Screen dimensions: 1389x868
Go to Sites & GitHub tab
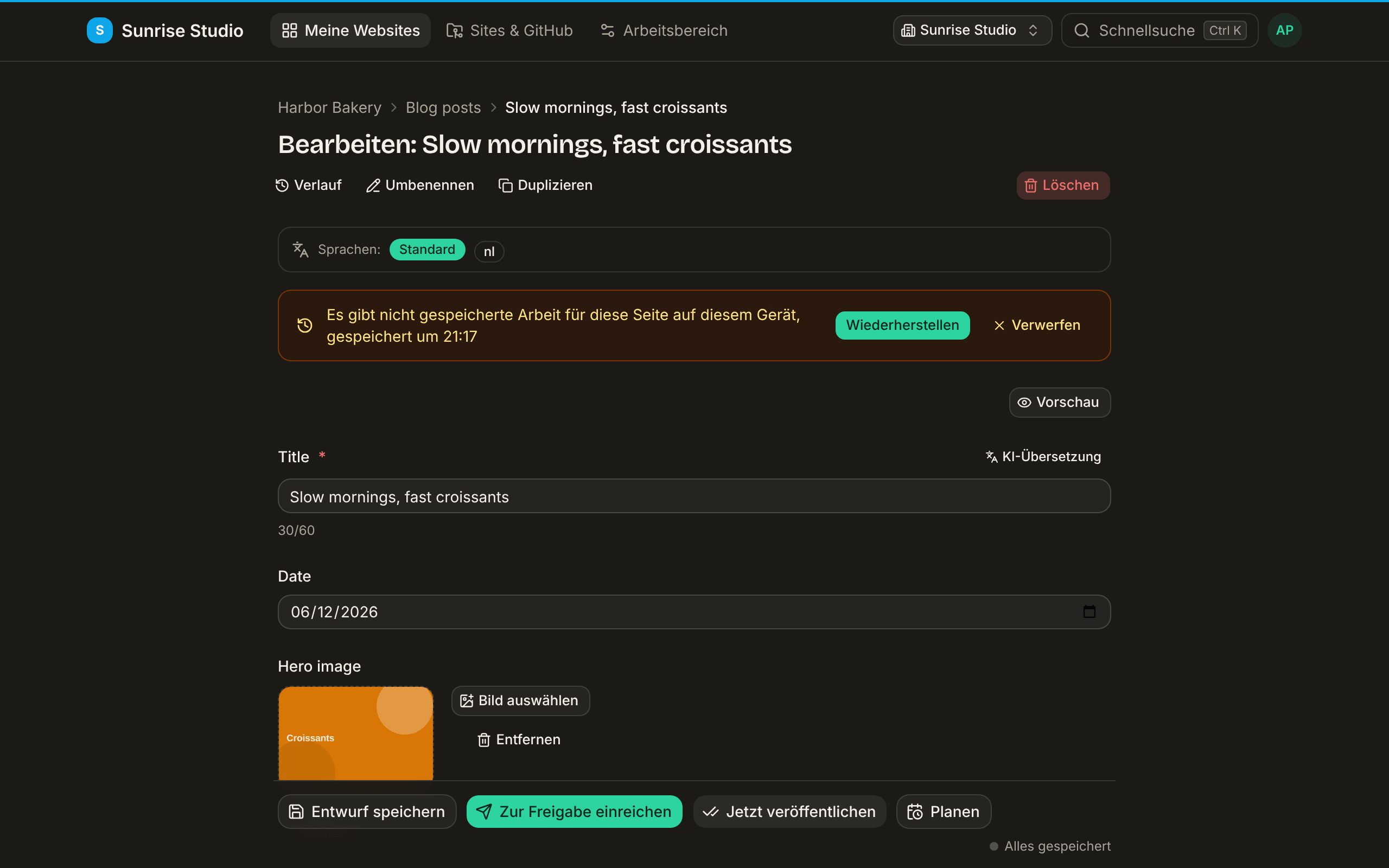click(509, 30)
